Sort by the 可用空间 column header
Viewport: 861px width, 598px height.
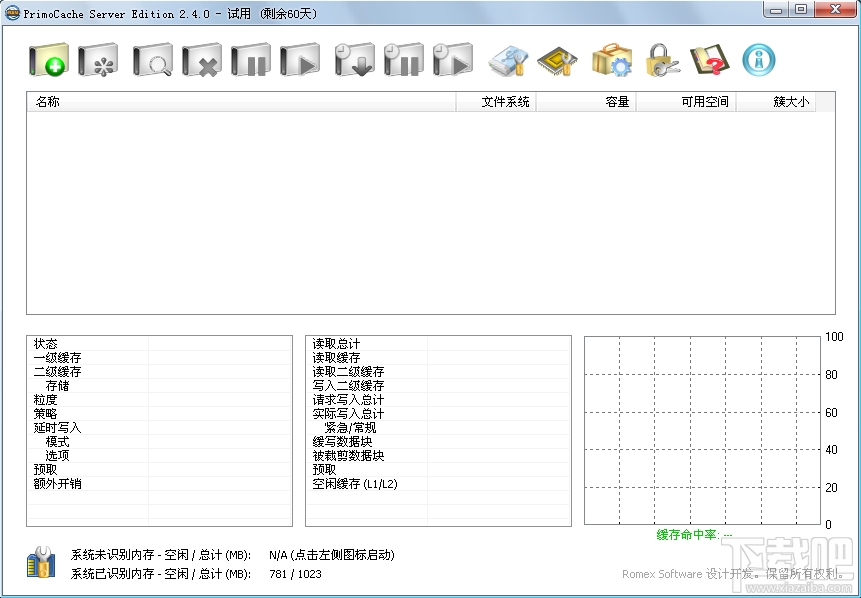[686, 102]
